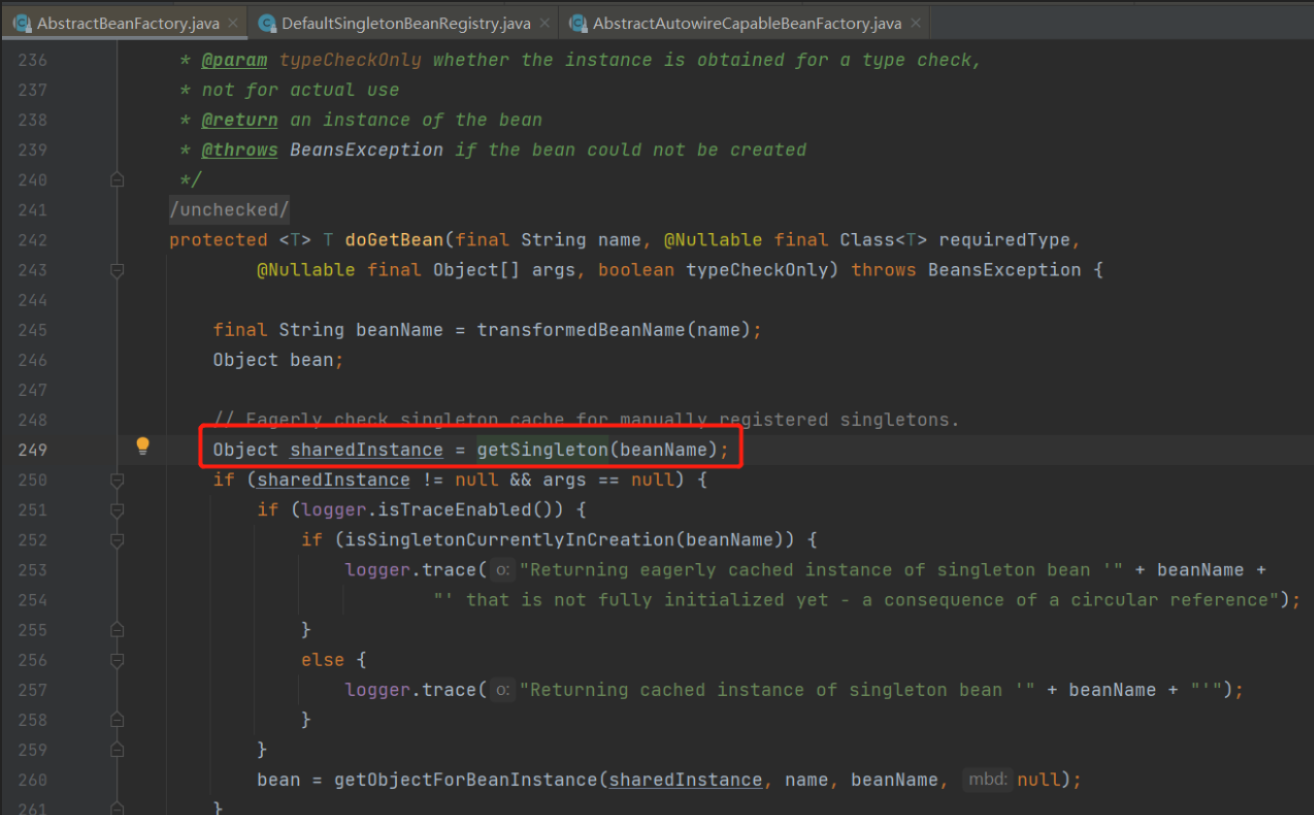1314x815 pixels.
Task: Open the AbstractAutowireCapableBeanFactory.java tab
Action: (746, 22)
